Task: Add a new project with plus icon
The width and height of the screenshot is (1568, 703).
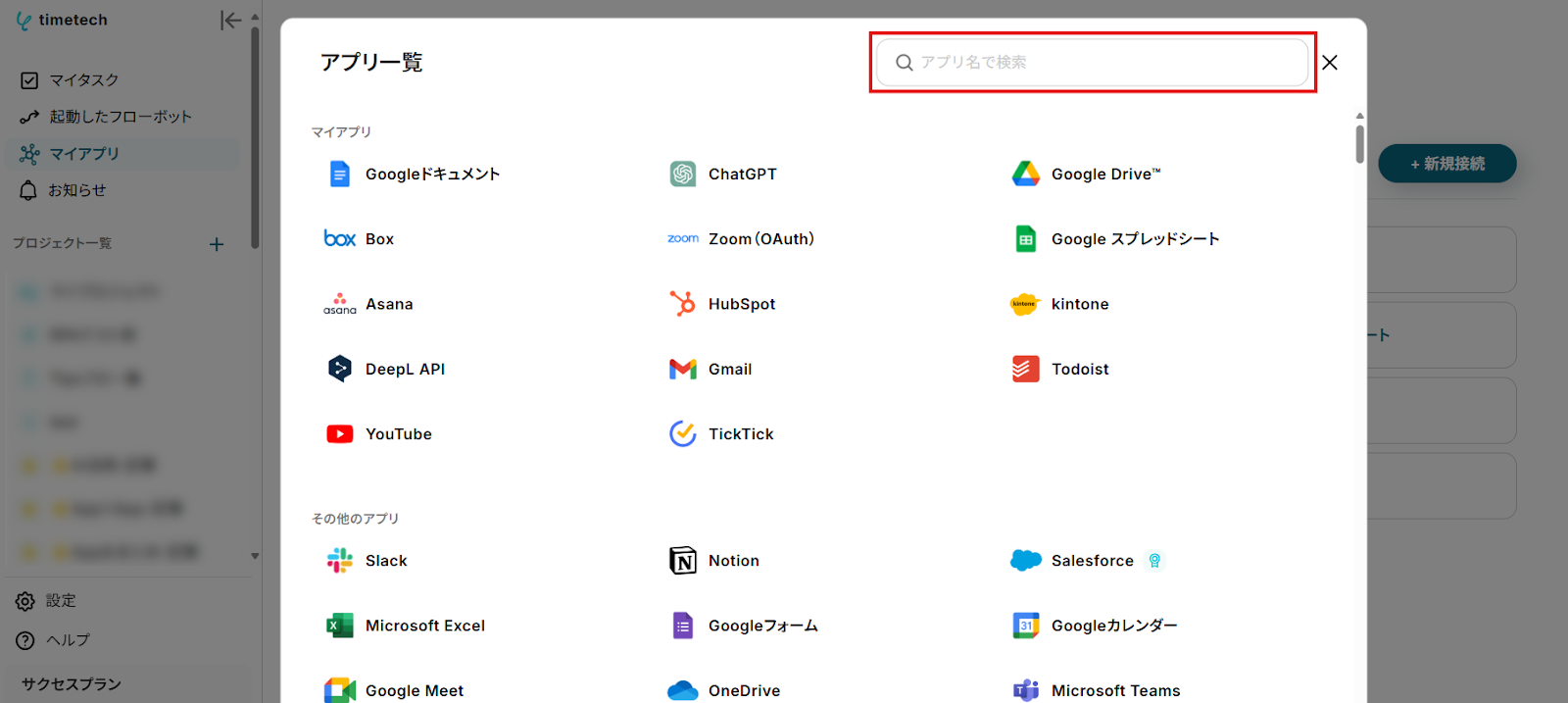Action: coord(217,244)
